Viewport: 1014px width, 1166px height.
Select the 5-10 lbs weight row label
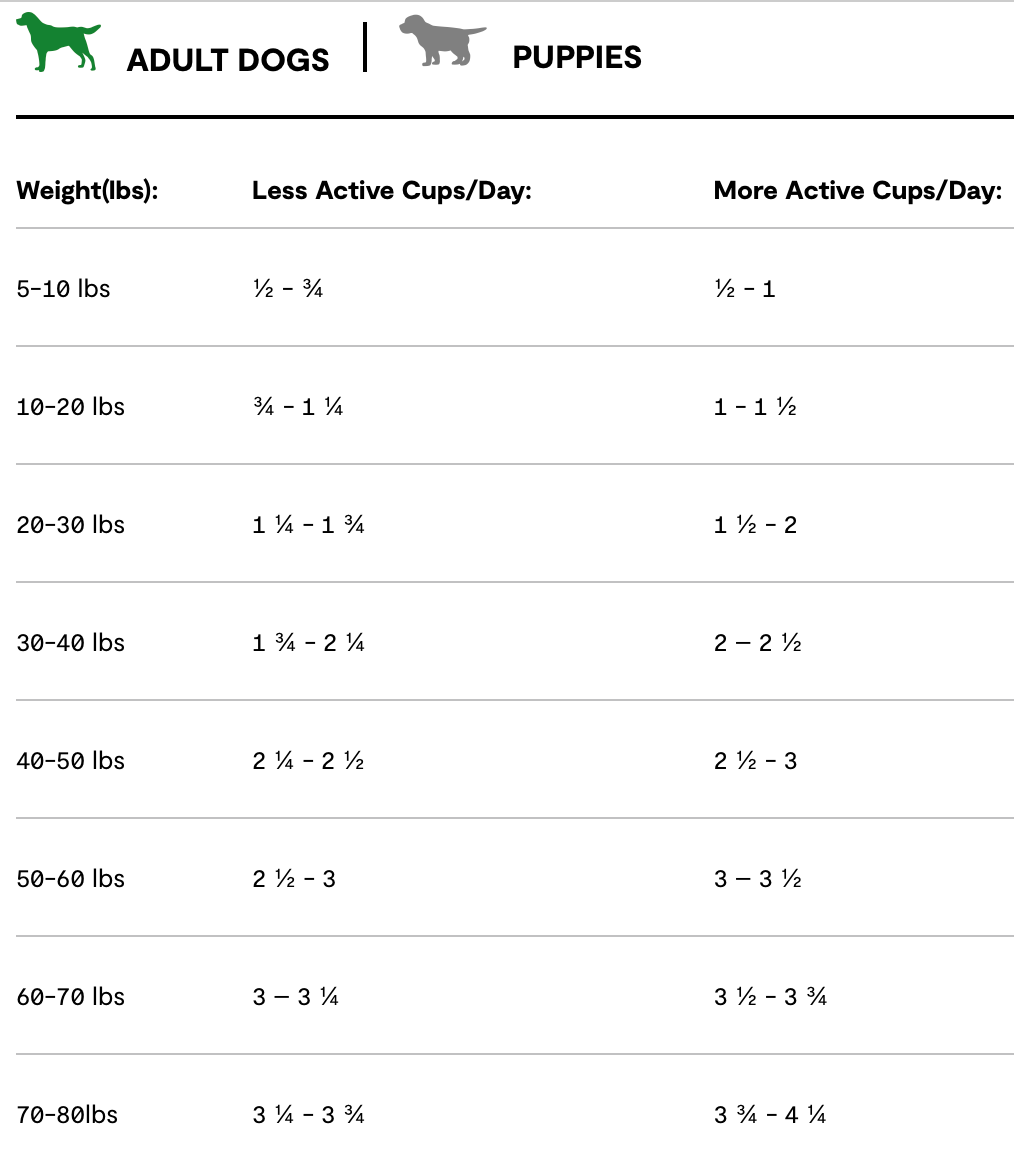point(63,289)
